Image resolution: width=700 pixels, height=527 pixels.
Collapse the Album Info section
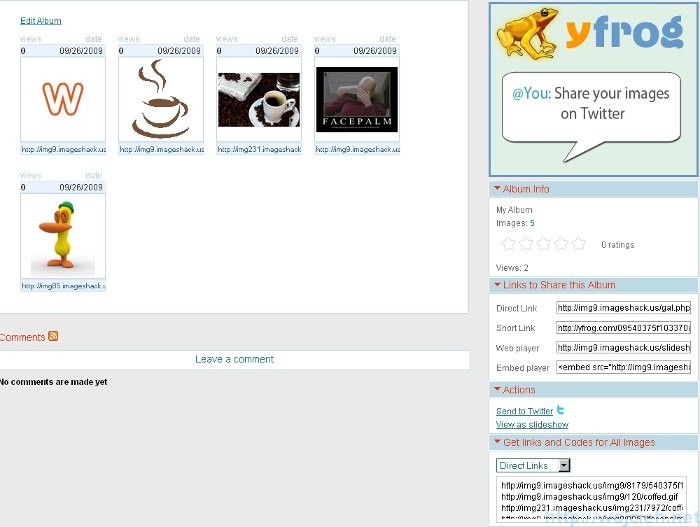pos(497,188)
